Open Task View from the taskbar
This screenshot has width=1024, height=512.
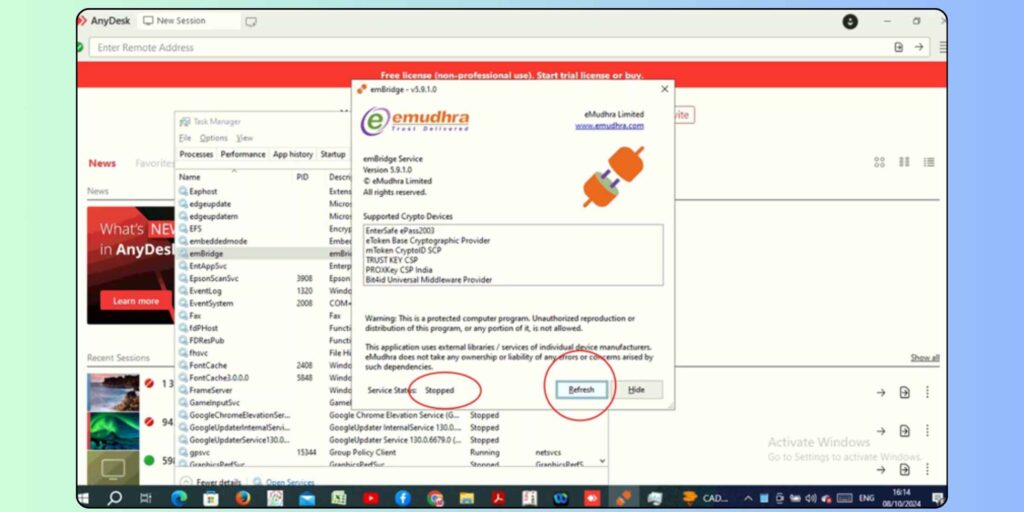146,498
